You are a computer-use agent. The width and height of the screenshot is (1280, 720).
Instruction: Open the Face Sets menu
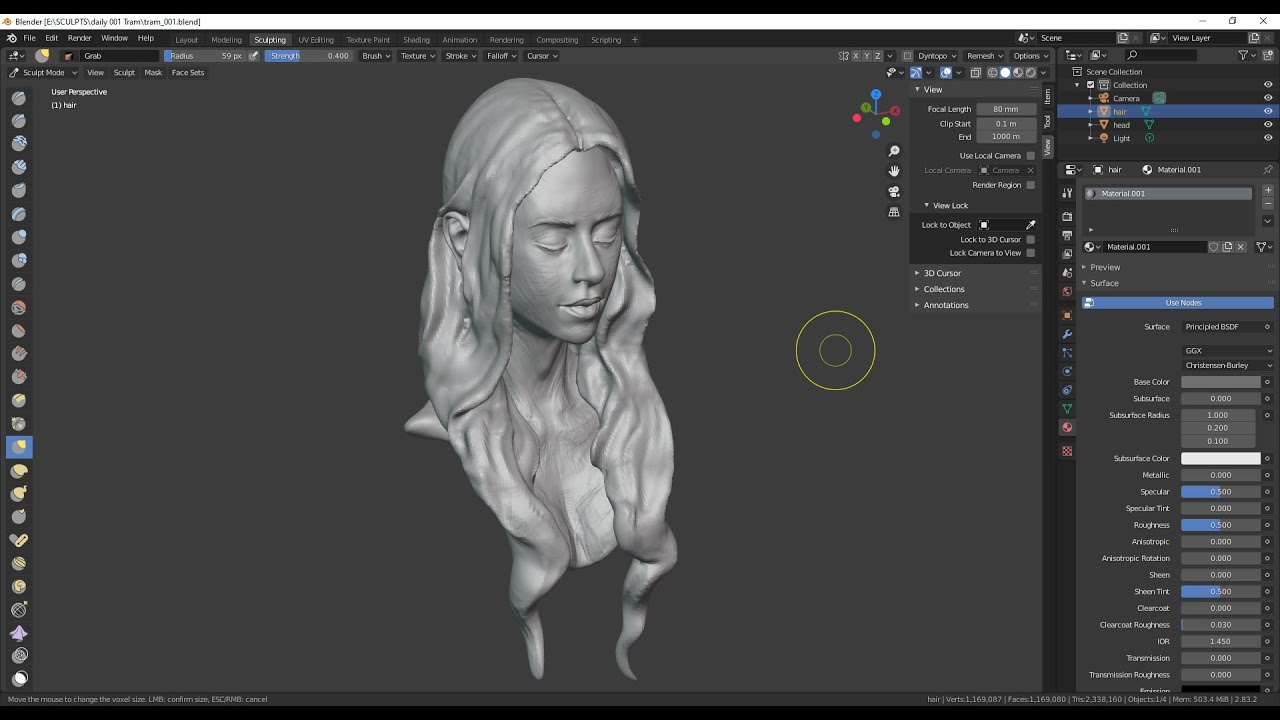click(x=187, y=72)
